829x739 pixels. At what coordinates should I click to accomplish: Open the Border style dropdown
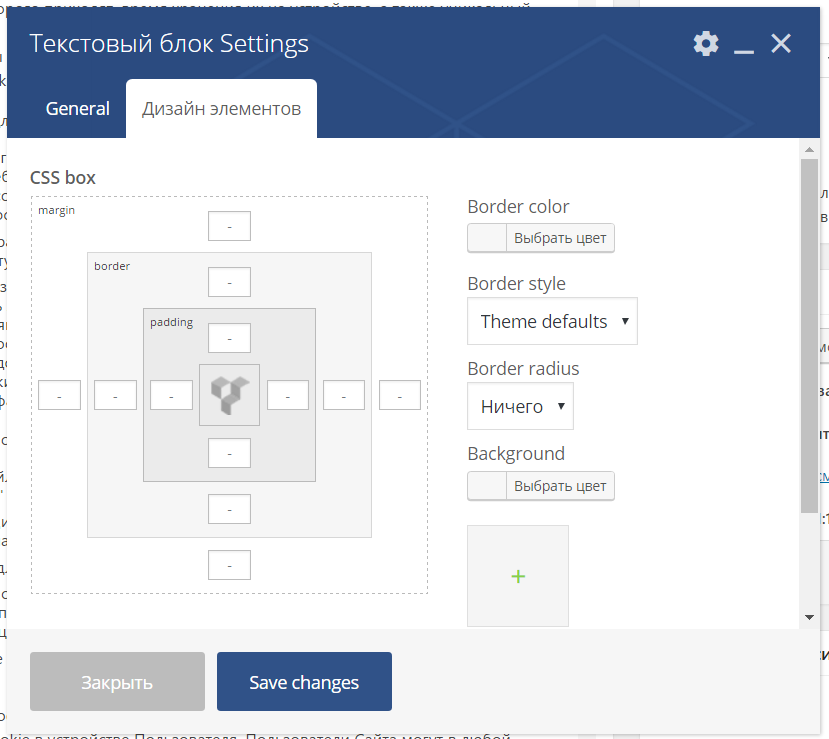tap(552, 321)
